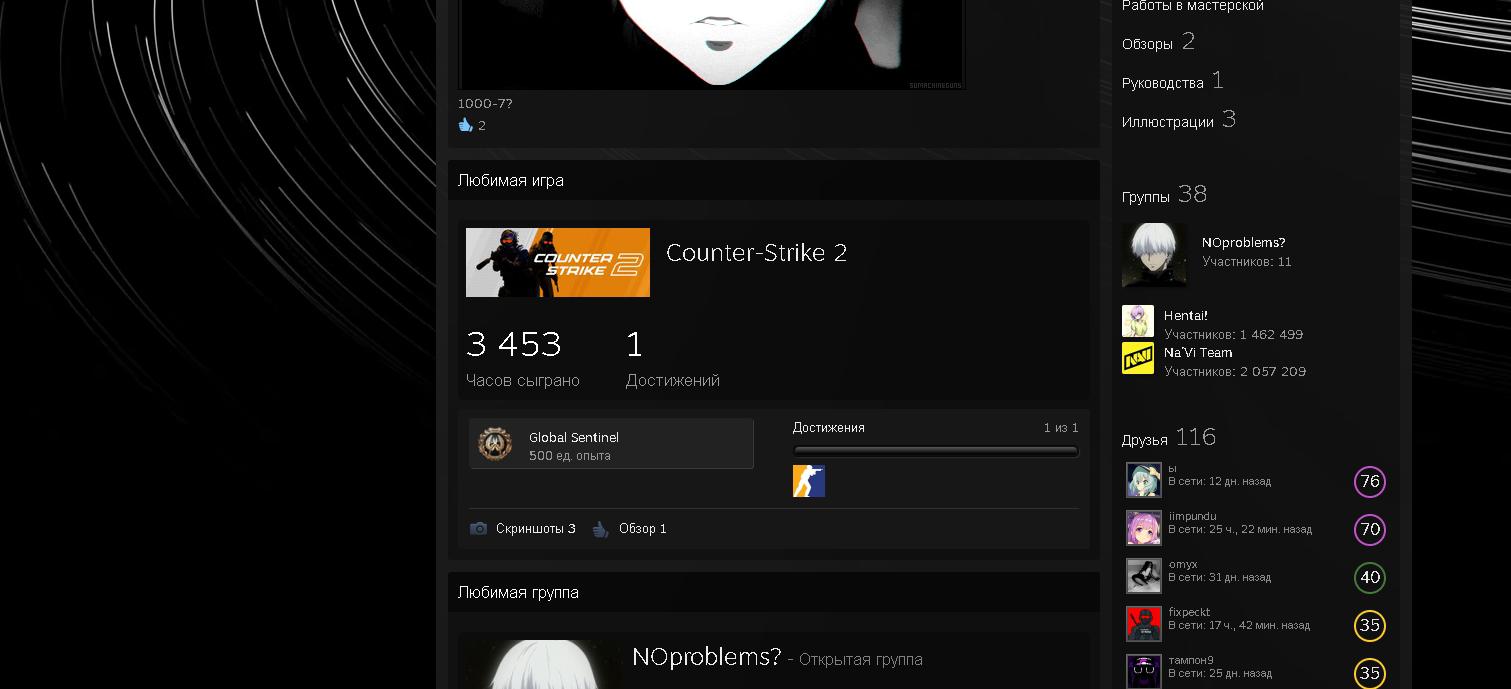Click В сети: 12 дн. назад status

pyautogui.click(x=1219, y=481)
